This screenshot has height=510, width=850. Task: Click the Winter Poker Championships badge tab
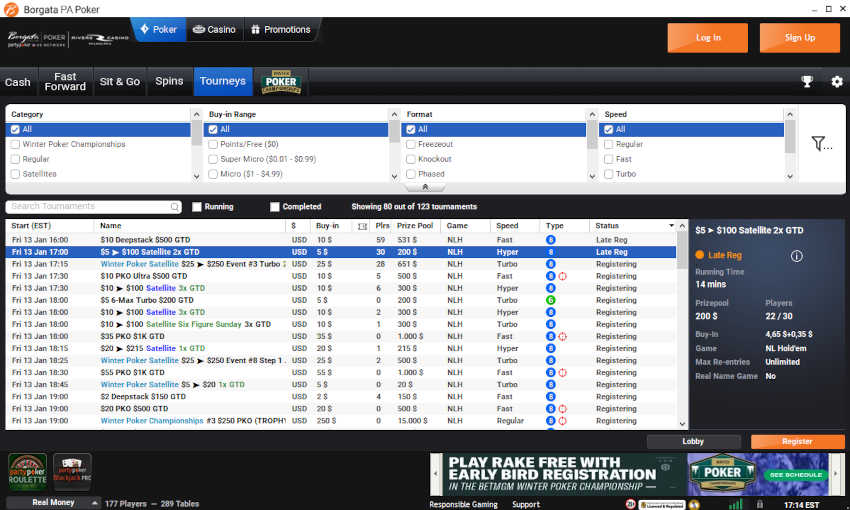[x=281, y=81]
